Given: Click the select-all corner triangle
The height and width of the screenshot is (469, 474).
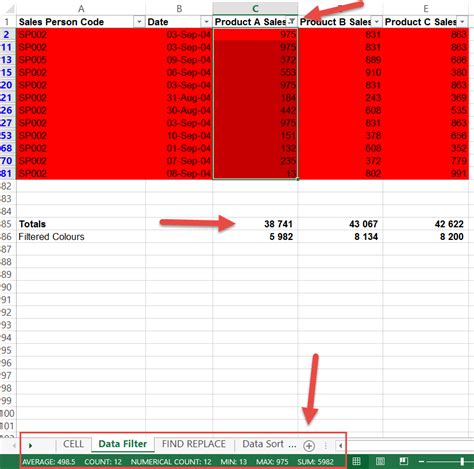Looking at the screenshot, I should point(10,9).
